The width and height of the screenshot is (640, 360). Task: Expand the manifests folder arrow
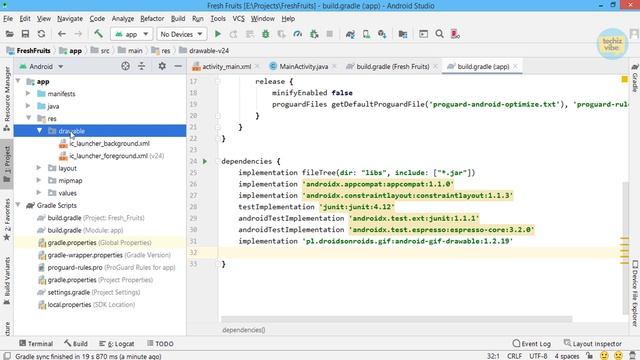pyautogui.click(x=28, y=93)
